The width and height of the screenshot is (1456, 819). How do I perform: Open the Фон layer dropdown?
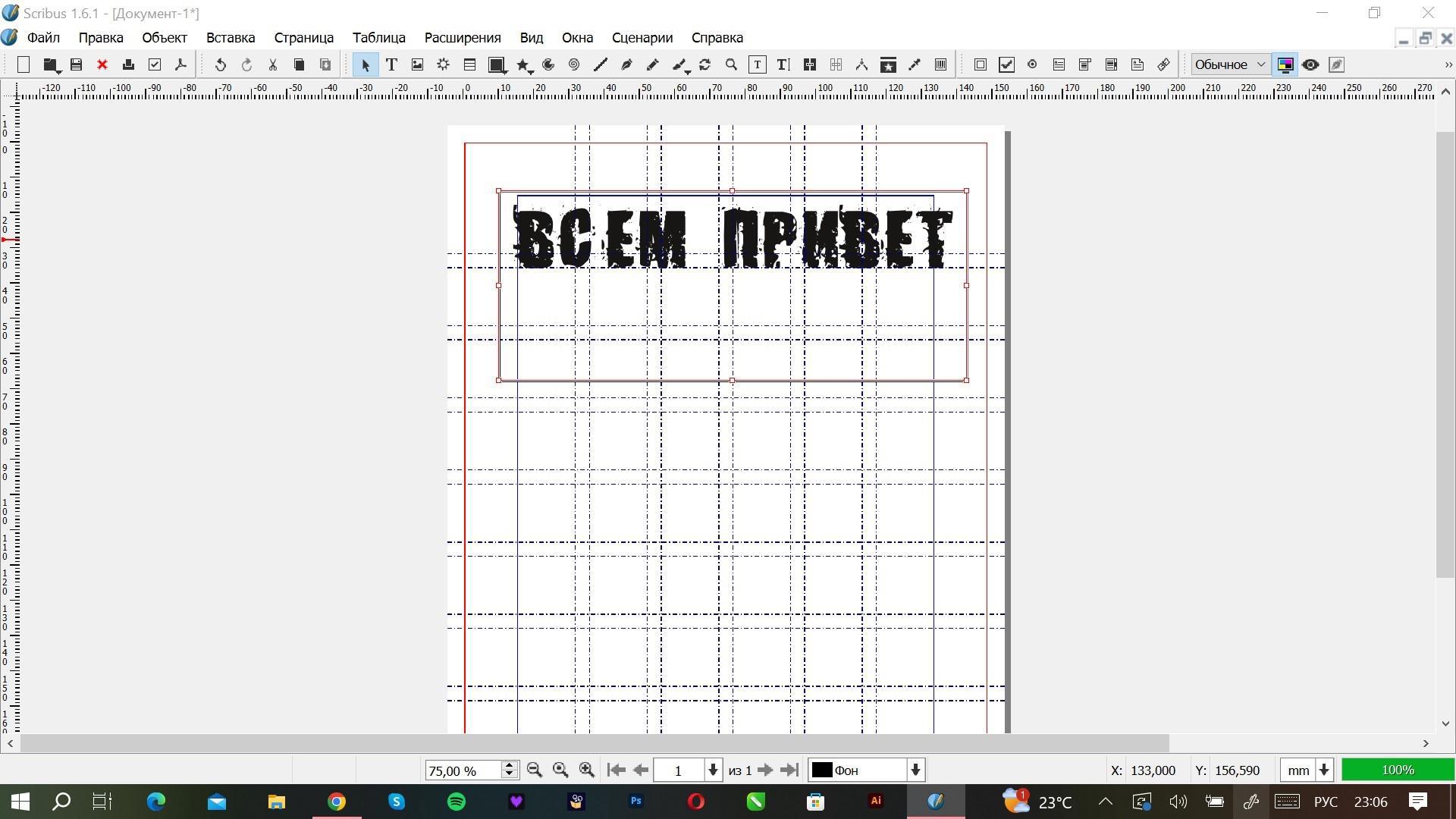tap(915, 770)
